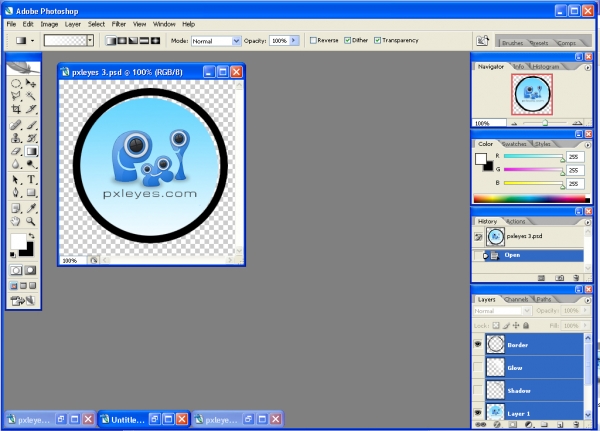Add a layer mask
The width and height of the screenshot is (600, 431).
tap(513, 424)
